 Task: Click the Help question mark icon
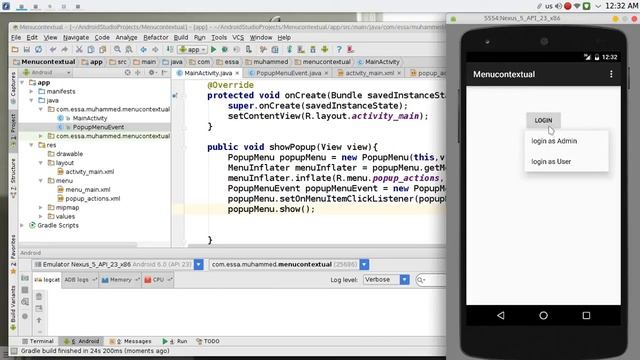(339, 50)
